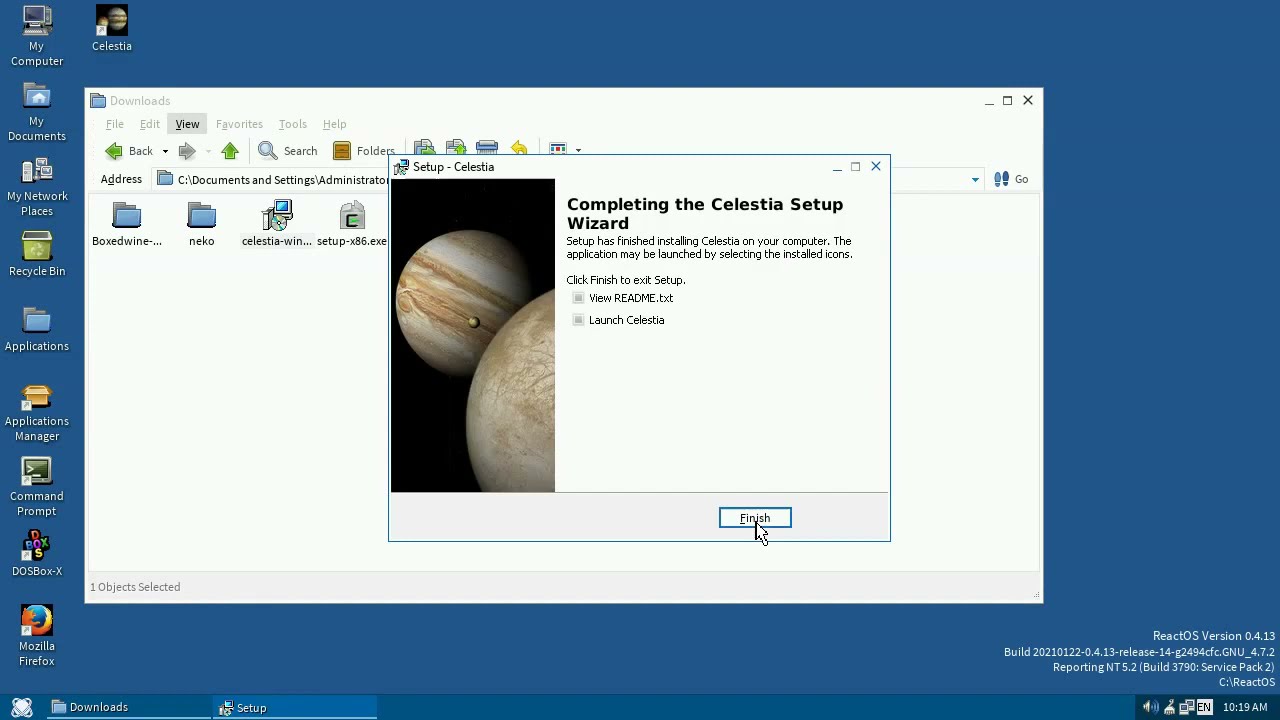This screenshot has height=720, width=1280.
Task: Open the Search pane in Downloads
Action: [x=288, y=151]
